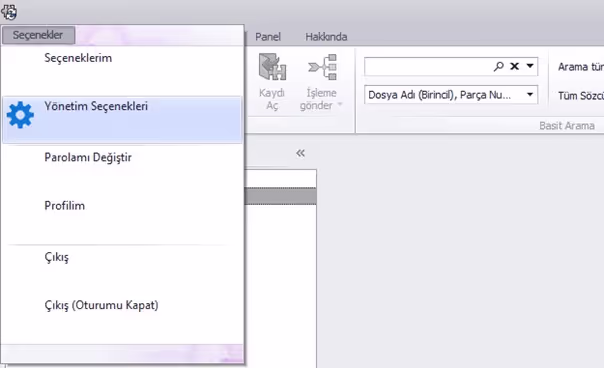Choose Çıkış (Oturumu Kapat) entry

(x=122, y=317)
